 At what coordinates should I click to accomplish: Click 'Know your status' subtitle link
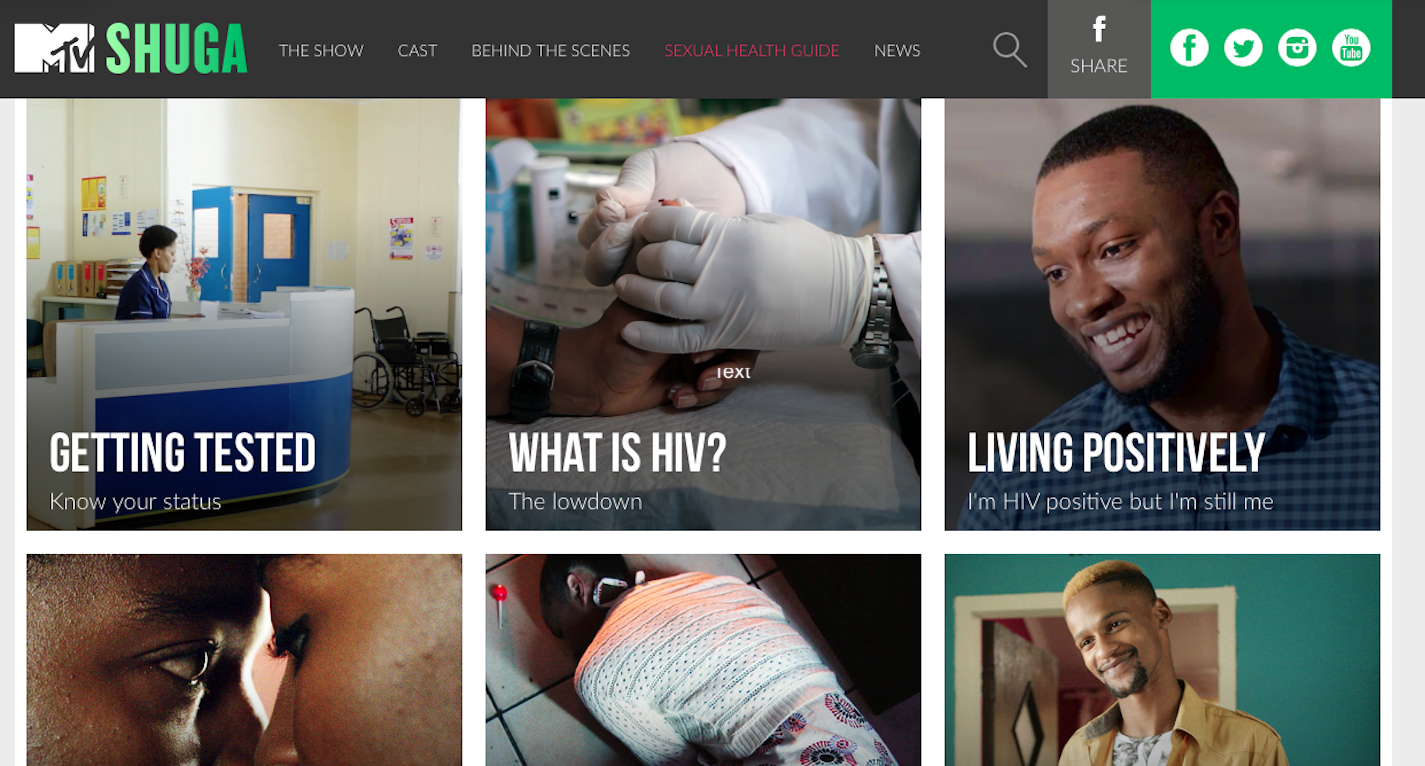pos(135,502)
